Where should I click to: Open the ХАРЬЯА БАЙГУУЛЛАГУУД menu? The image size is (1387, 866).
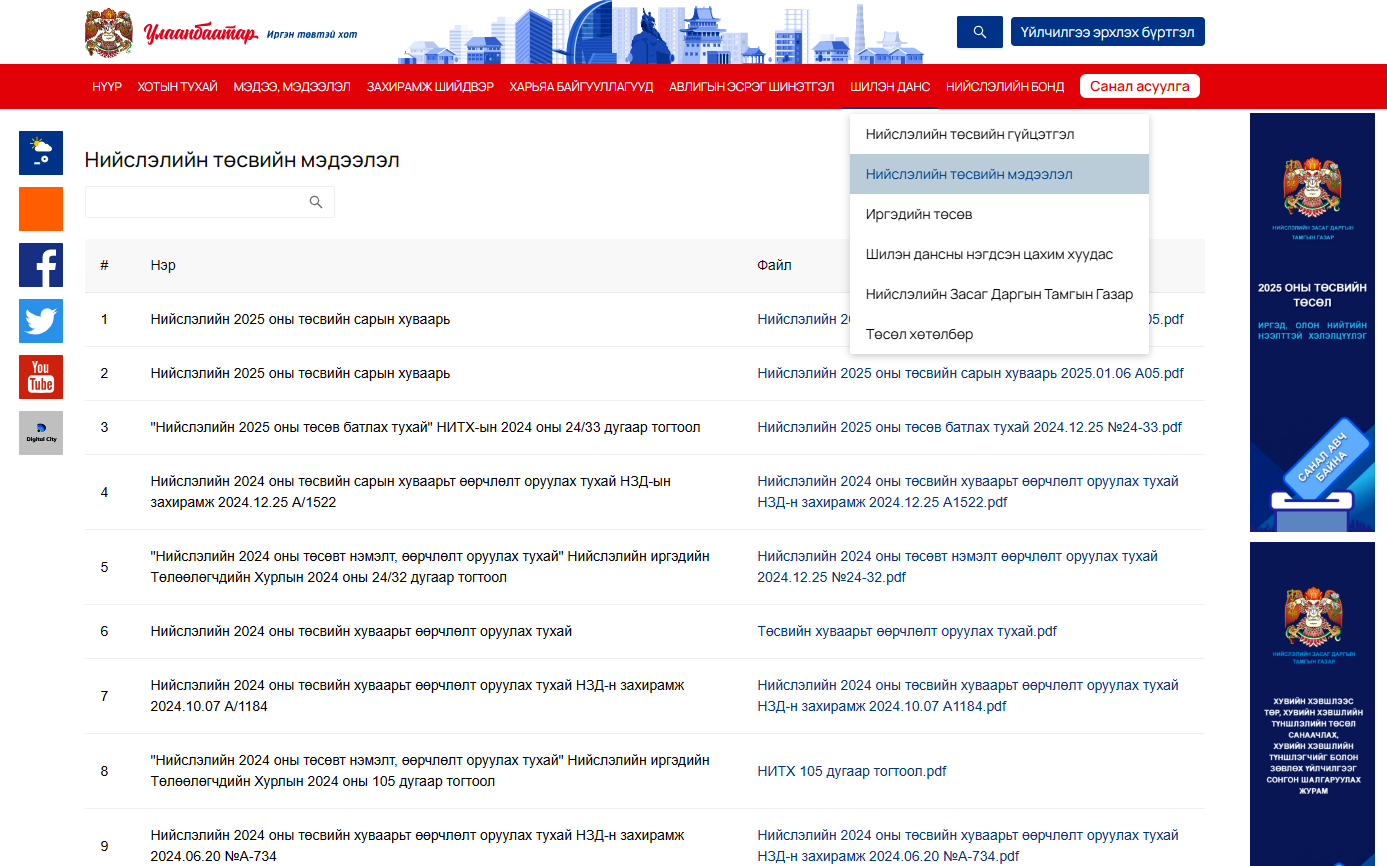pyautogui.click(x=581, y=87)
